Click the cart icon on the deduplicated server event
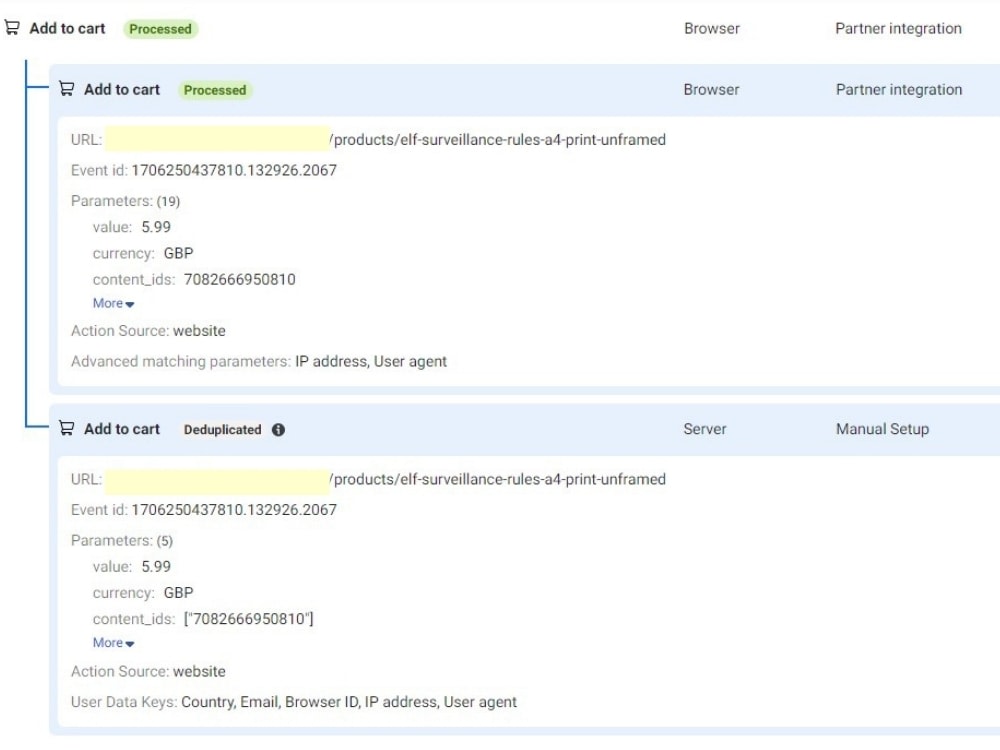 coord(66,429)
